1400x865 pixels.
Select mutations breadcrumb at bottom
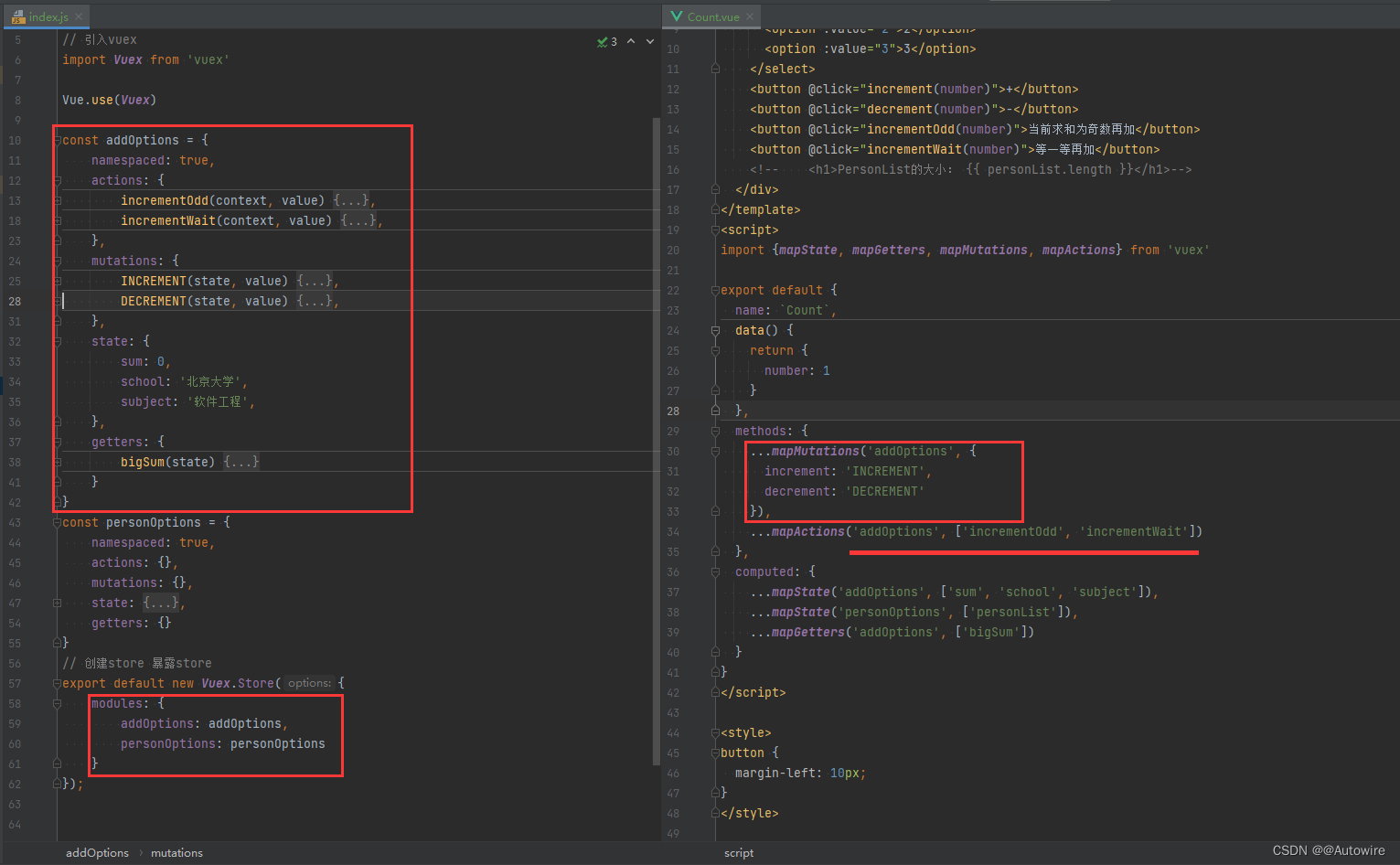point(176,852)
